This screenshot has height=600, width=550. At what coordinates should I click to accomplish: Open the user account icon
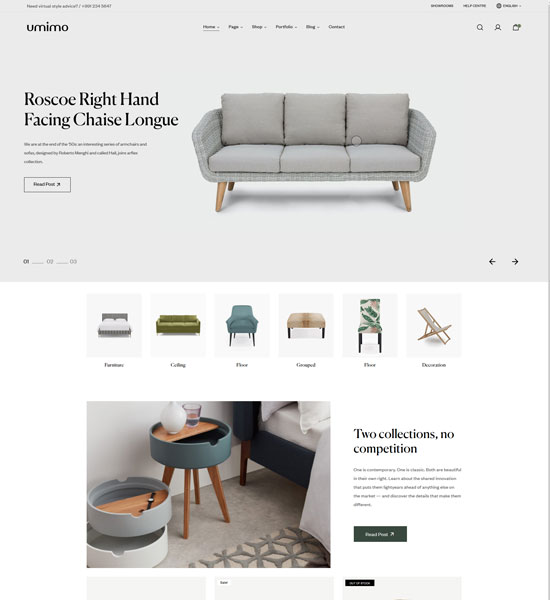(x=498, y=27)
